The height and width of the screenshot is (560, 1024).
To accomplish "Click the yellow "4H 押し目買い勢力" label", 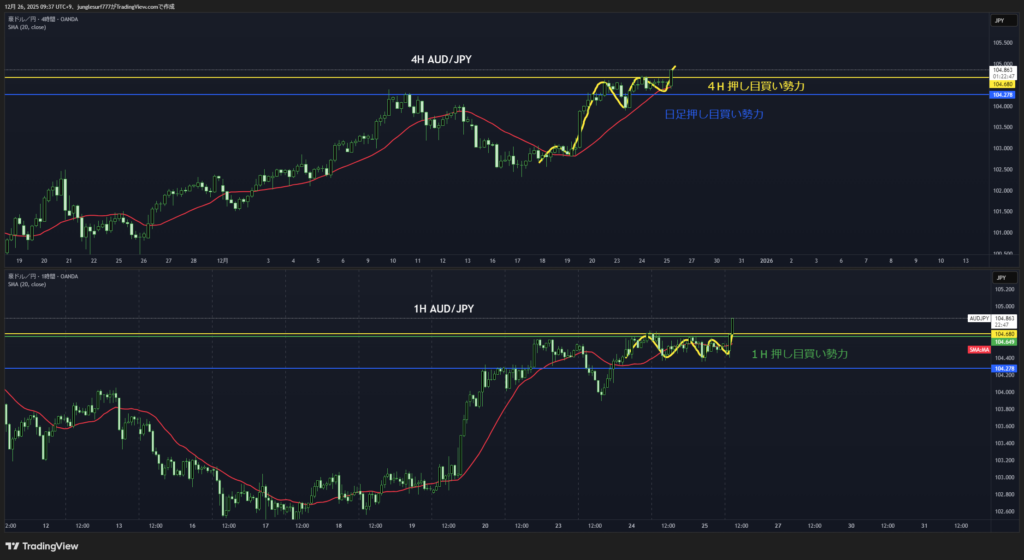I will tap(755, 87).
